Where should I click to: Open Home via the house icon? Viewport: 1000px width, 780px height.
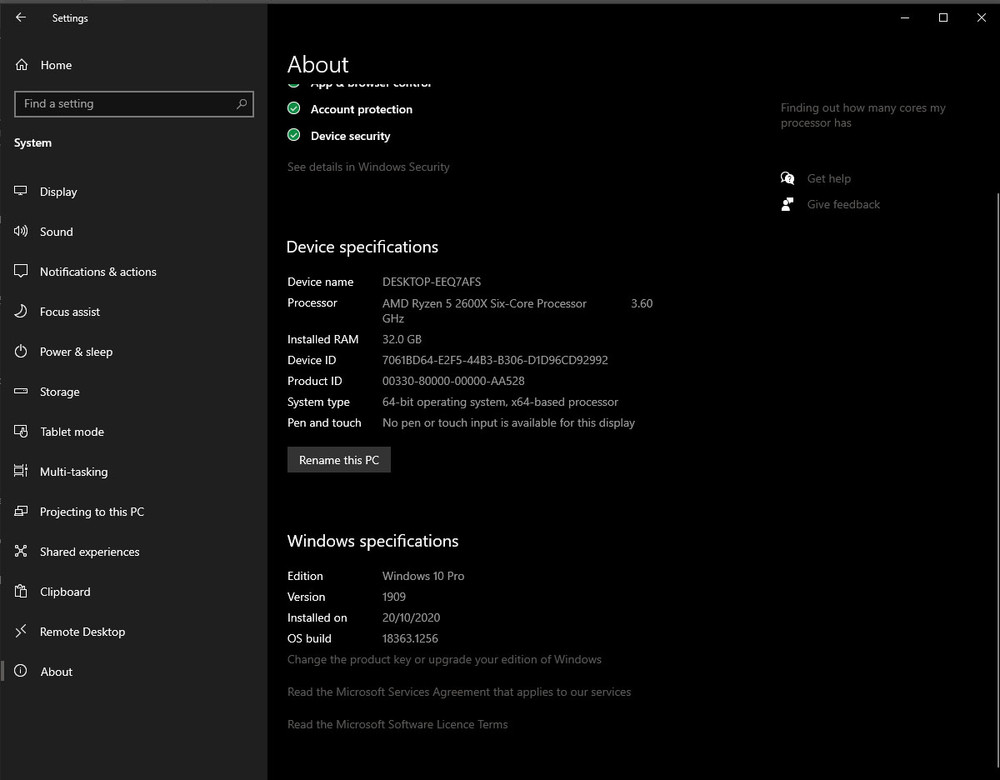tap(21, 65)
